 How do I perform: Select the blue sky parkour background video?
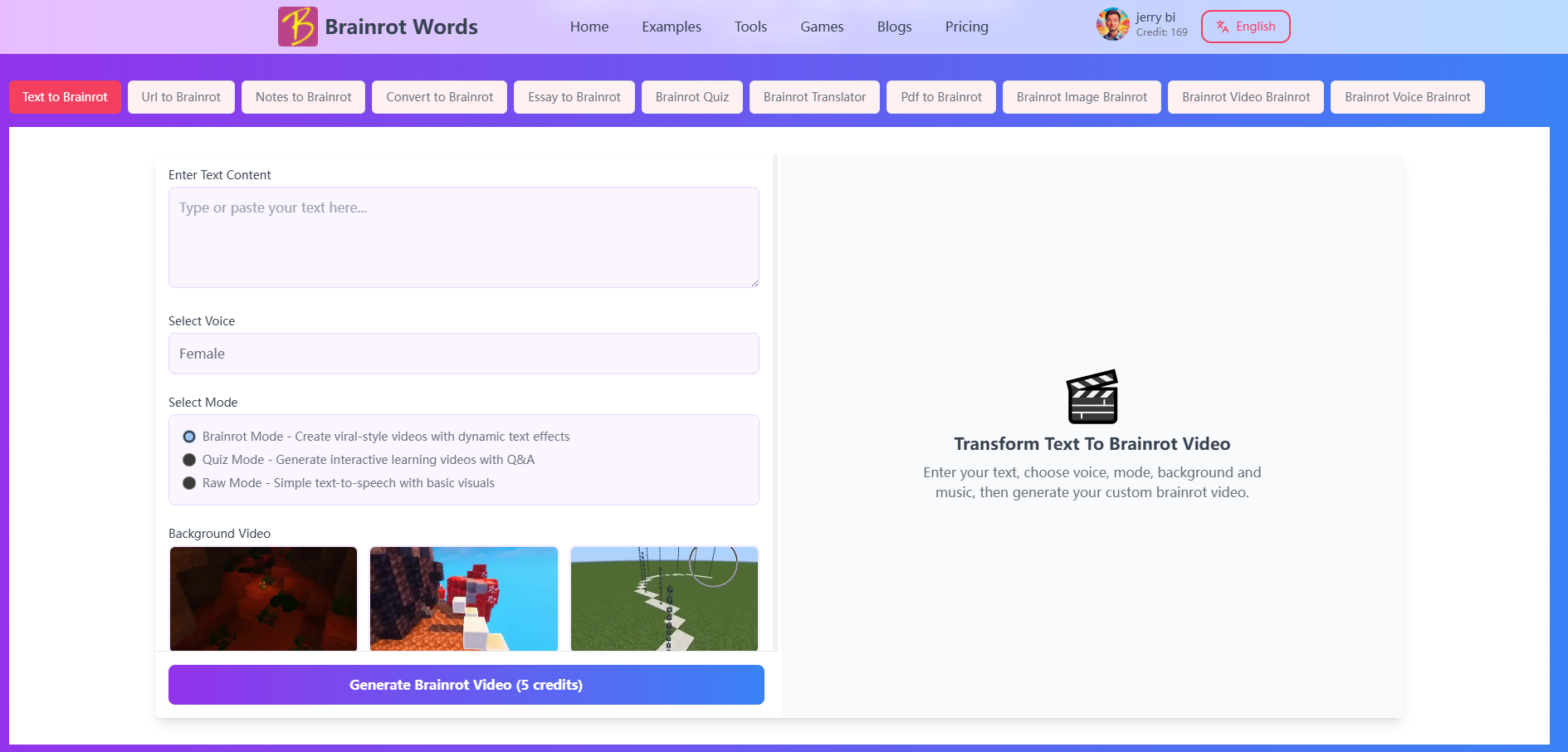[463, 598]
